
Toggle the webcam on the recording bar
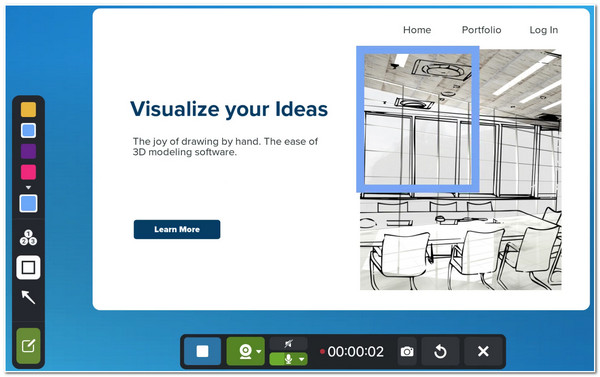pos(245,351)
